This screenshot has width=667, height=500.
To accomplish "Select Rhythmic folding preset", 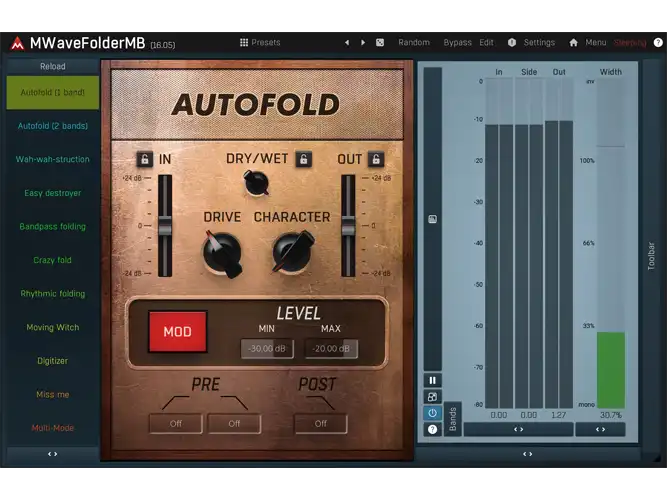I will pyautogui.click(x=53, y=294).
